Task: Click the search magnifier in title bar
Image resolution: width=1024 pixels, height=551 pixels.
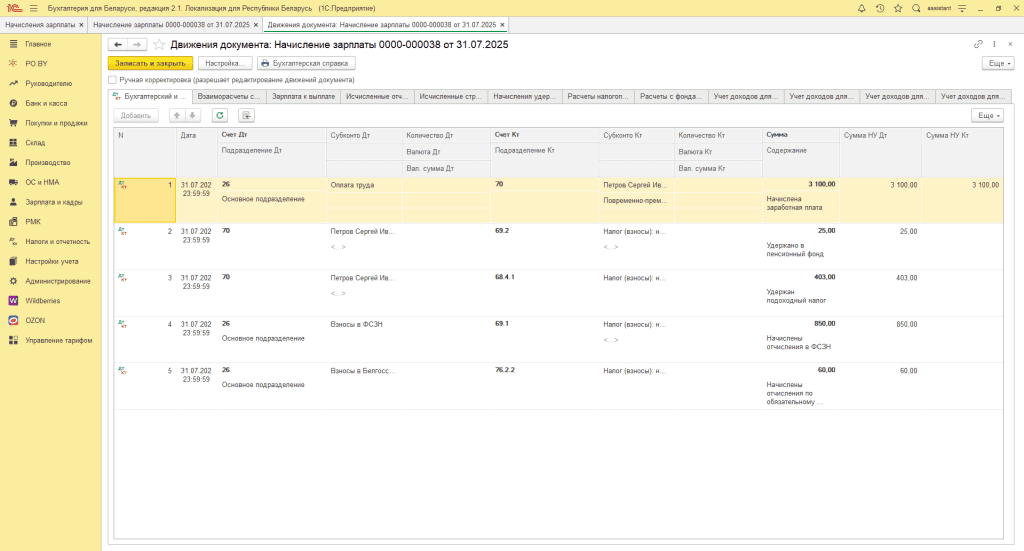Action: pyautogui.click(x=917, y=8)
